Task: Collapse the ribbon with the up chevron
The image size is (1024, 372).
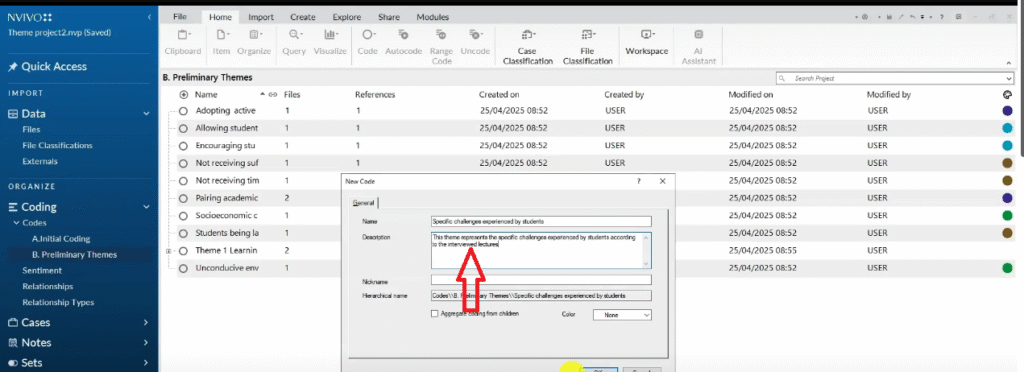Action: point(1009,63)
